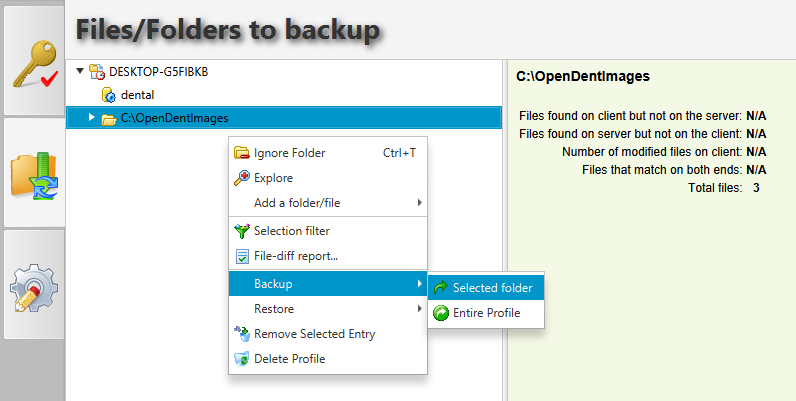Open the gear settings sidebar tab
Viewport: 796px width, 401px height.
pyautogui.click(x=32, y=288)
